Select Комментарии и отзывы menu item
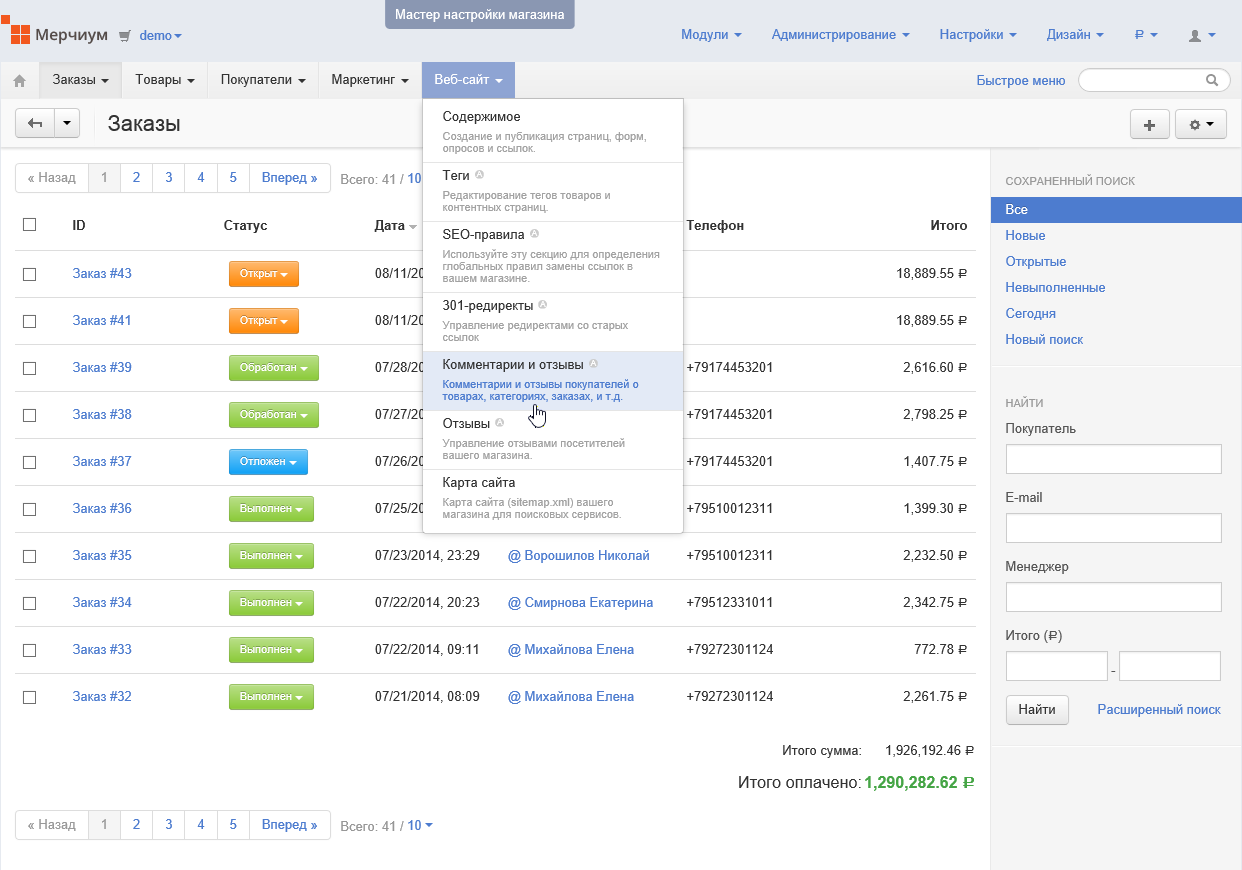This screenshot has height=870, width=1242. [x=553, y=381]
